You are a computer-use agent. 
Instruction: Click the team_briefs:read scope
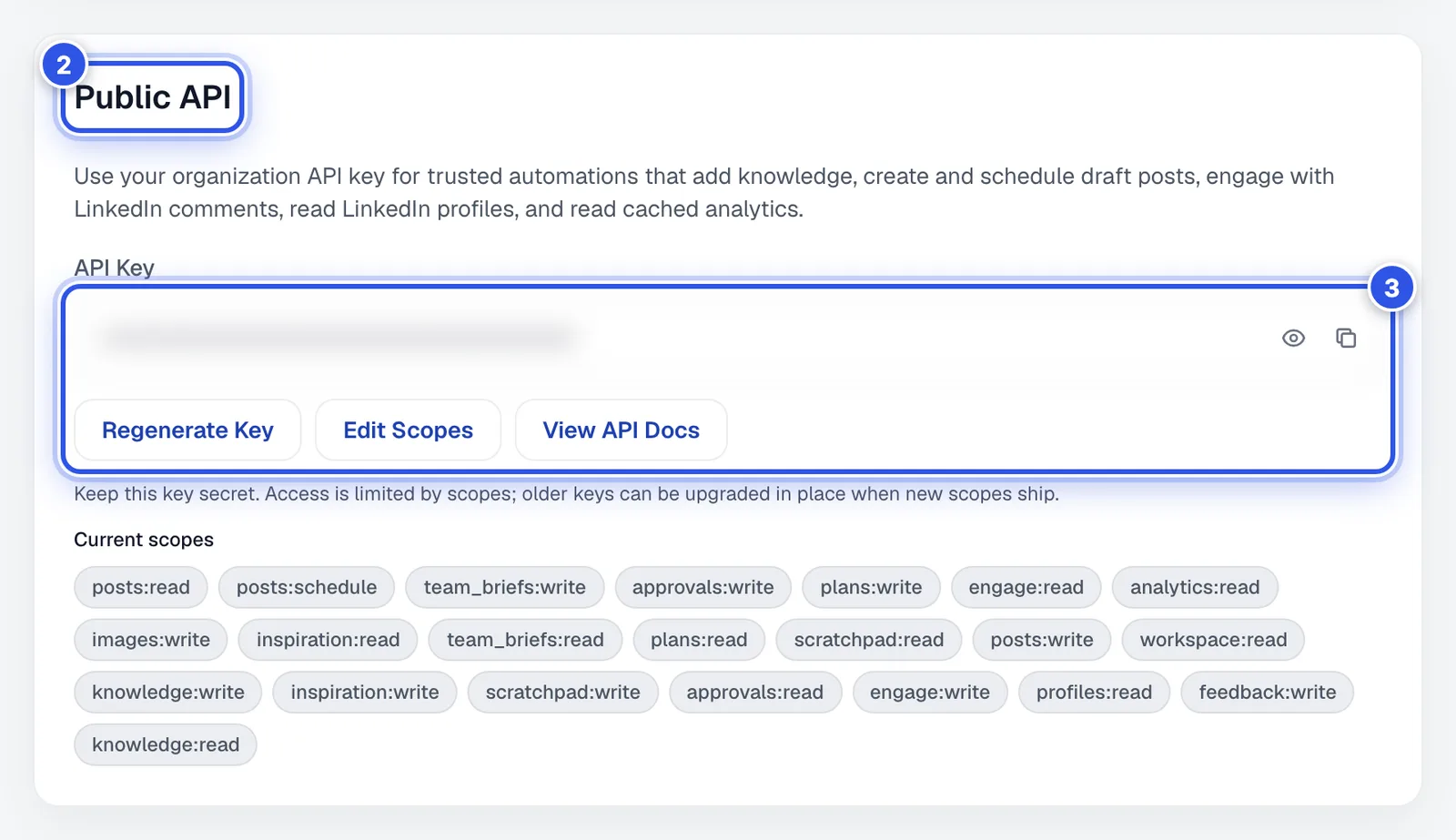click(x=525, y=640)
